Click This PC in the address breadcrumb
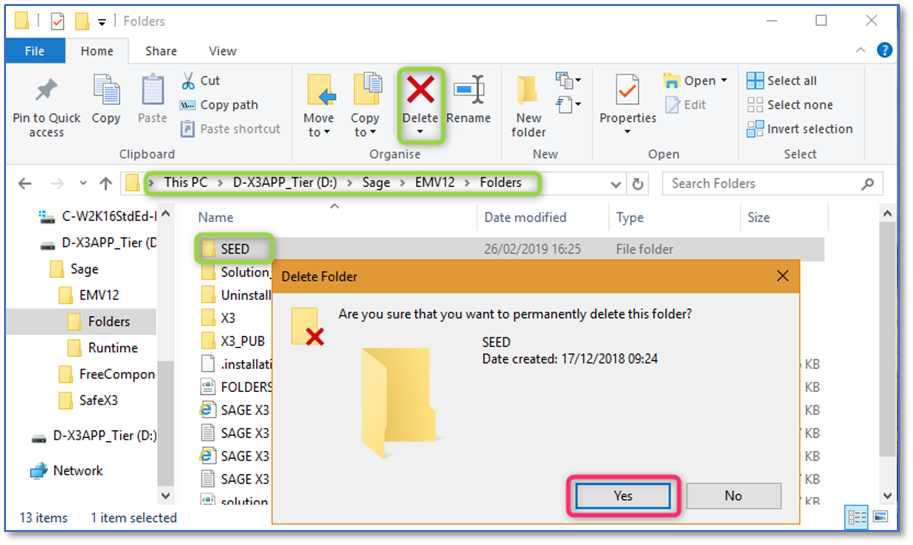The height and width of the screenshot is (545, 913). click(x=186, y=183)
